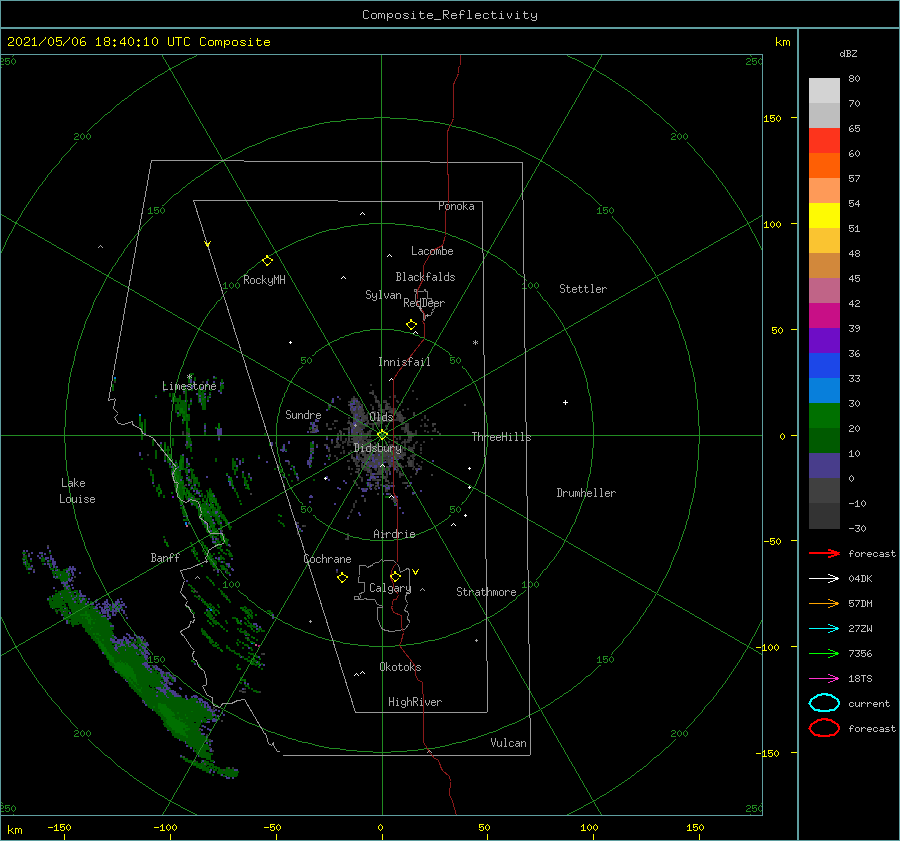Screen dimensions: 900x841
Task: Click the Vulcan town label
Action: coord(508,743)
